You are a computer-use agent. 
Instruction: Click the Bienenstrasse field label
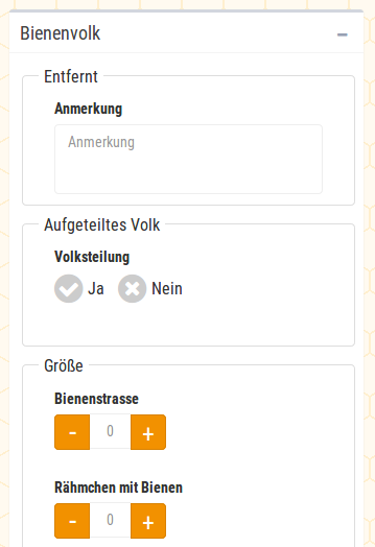click(97, 398)
